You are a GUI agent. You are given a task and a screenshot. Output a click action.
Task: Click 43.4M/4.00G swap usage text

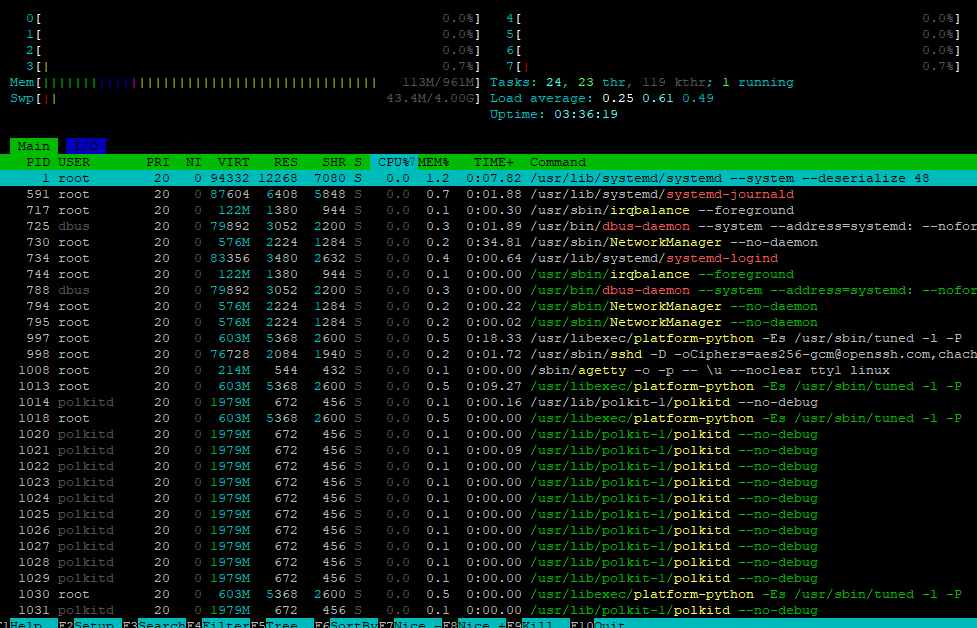coord(431,98)
